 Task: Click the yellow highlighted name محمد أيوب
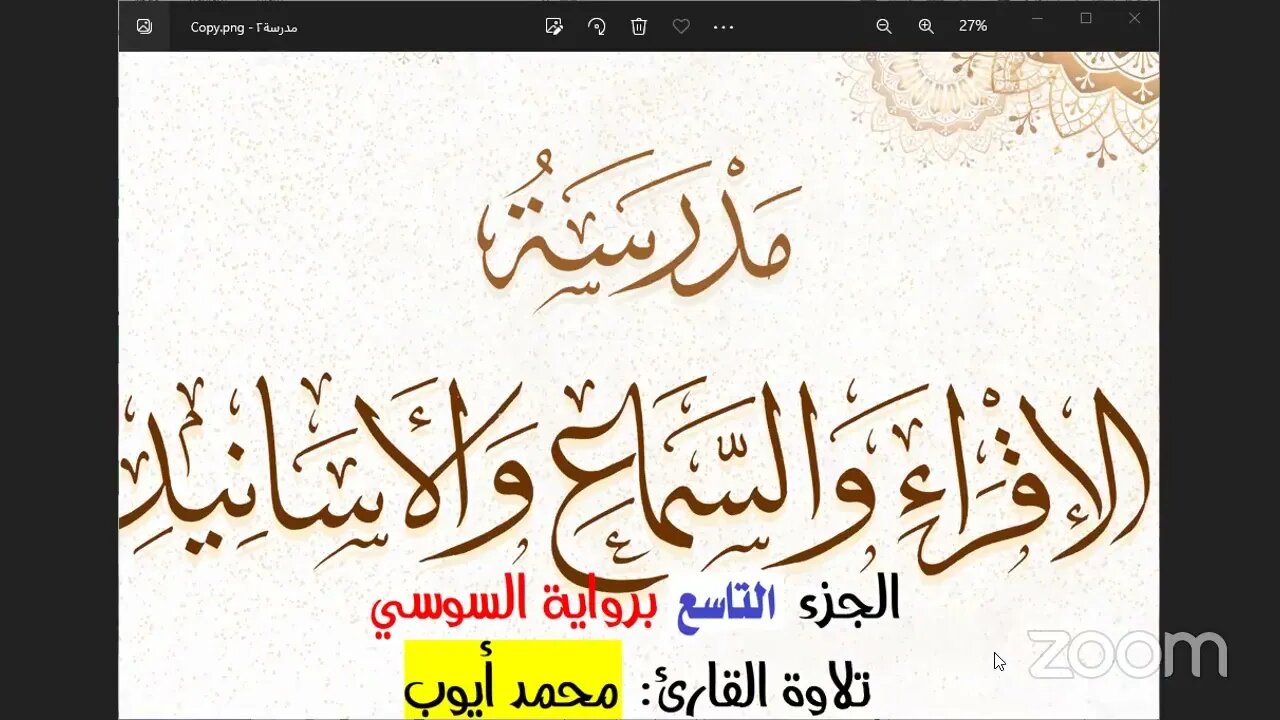click(512, 681)
